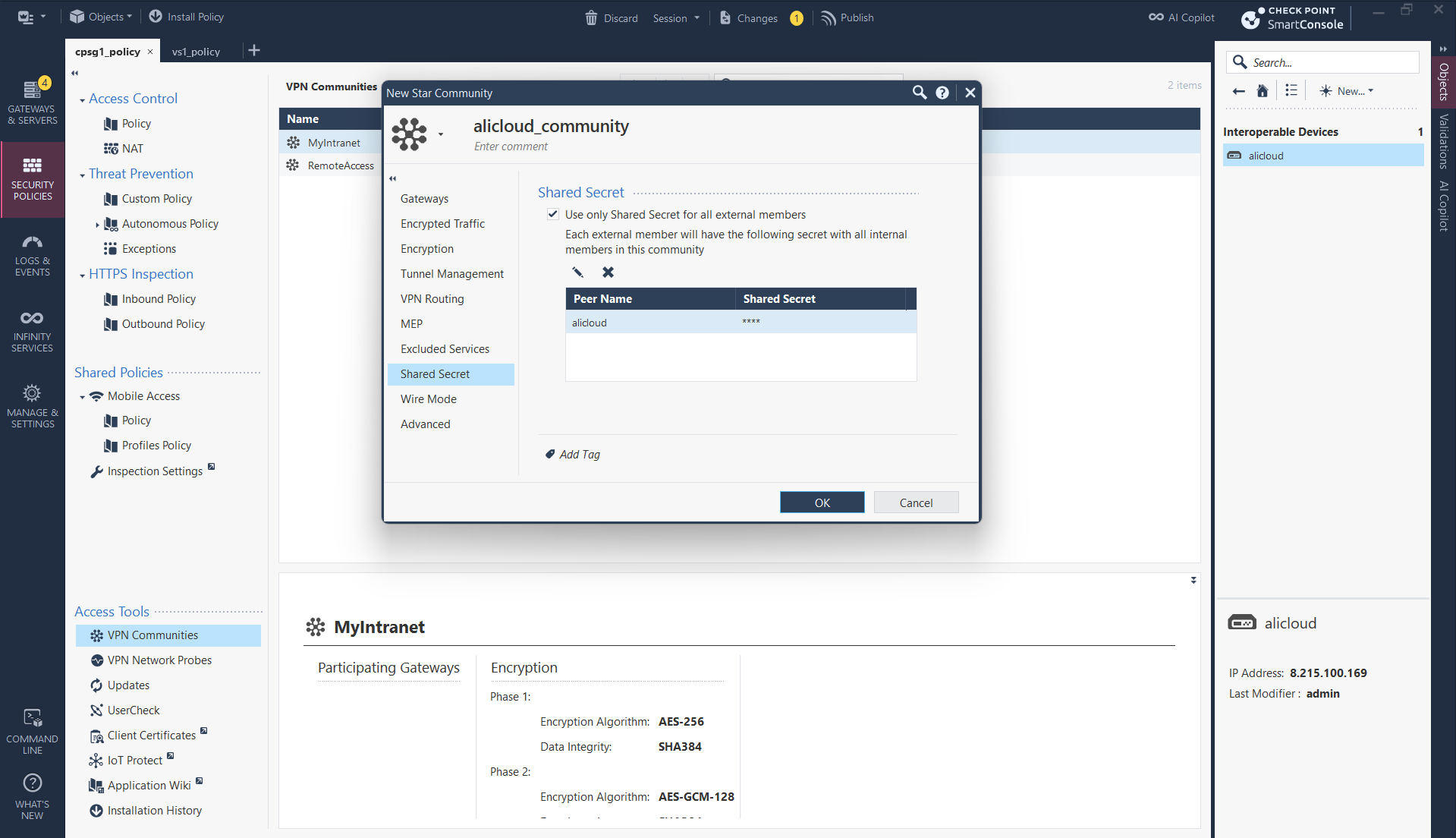Click the edit pencil icon above peer table
Screen dimensions: 1456x838
point(577,273)
